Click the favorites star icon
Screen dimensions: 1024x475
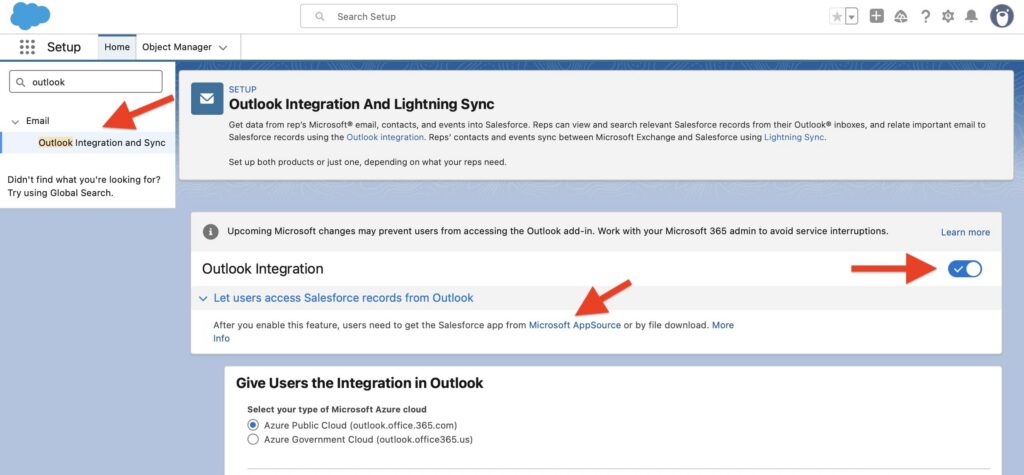point(837,16)
